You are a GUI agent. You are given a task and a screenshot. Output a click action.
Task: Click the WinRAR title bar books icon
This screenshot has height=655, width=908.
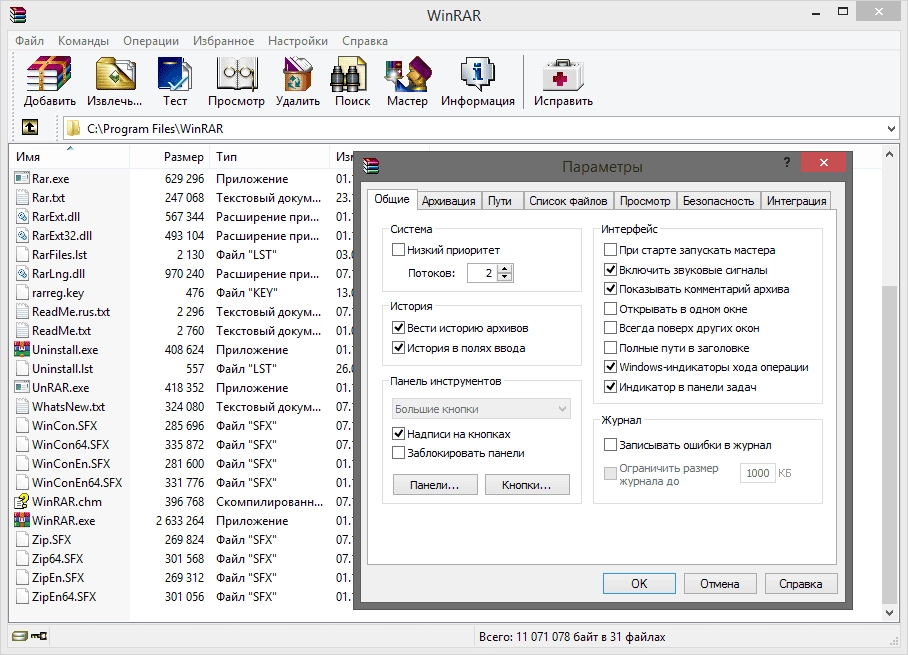coord(18,14)
